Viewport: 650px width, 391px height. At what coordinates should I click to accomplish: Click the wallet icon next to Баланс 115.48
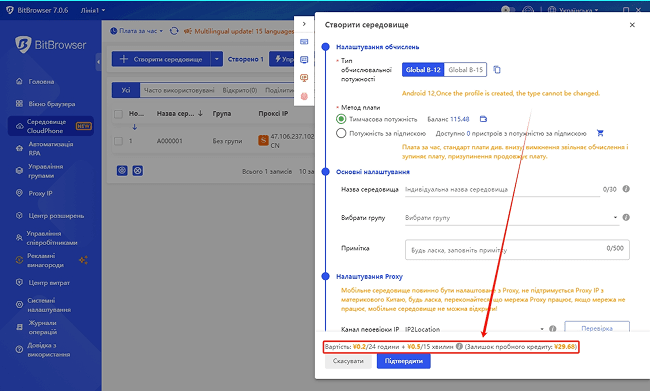click(483, 119)
